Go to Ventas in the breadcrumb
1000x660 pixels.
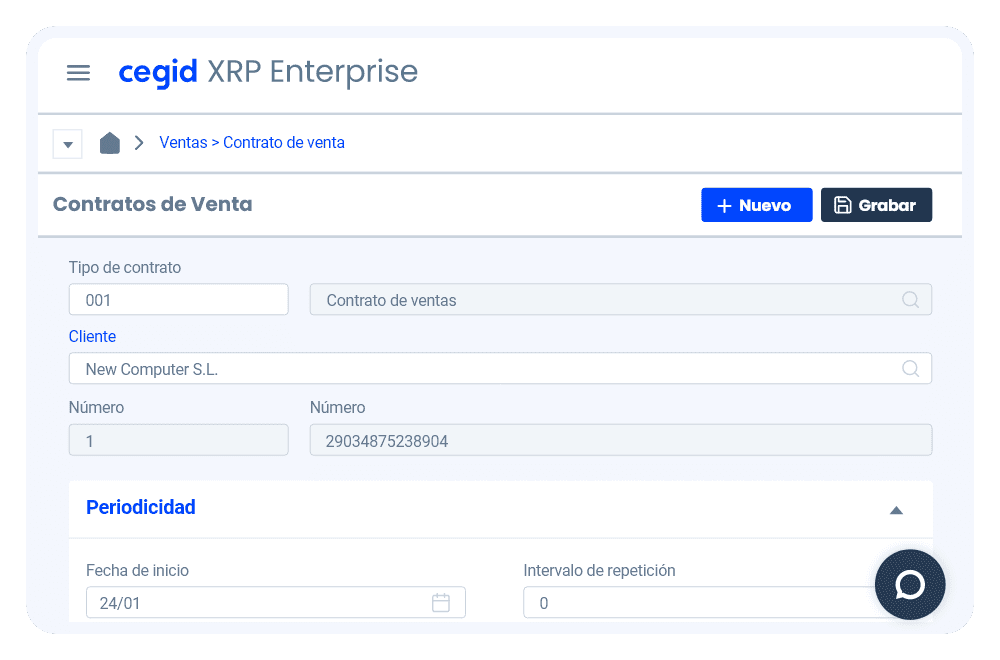click(x=183, y=143)
